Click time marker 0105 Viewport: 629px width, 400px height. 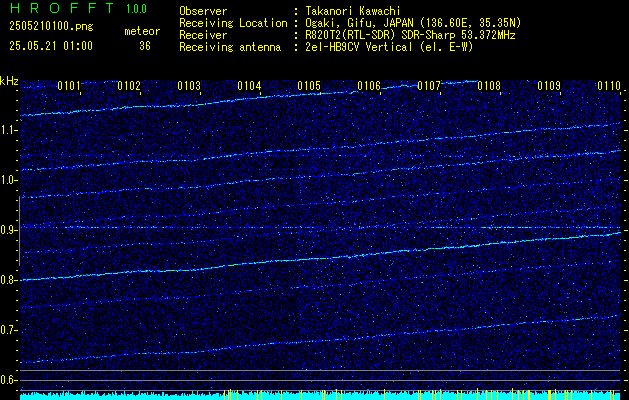(x=309, y=85)
